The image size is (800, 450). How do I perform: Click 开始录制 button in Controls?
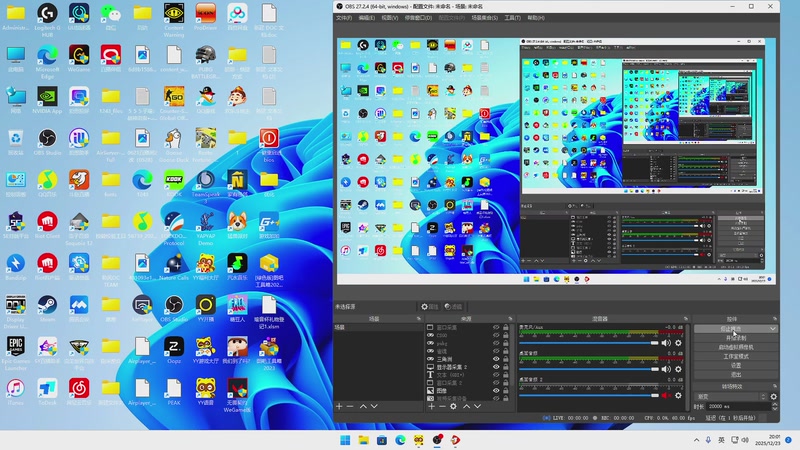tap(736, 338)
